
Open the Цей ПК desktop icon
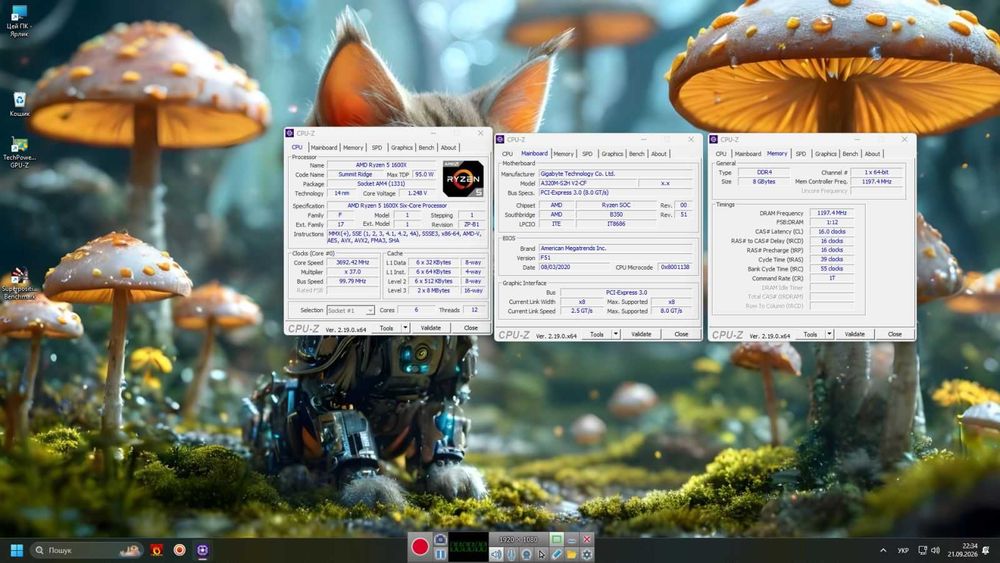(x=19, y=20)
